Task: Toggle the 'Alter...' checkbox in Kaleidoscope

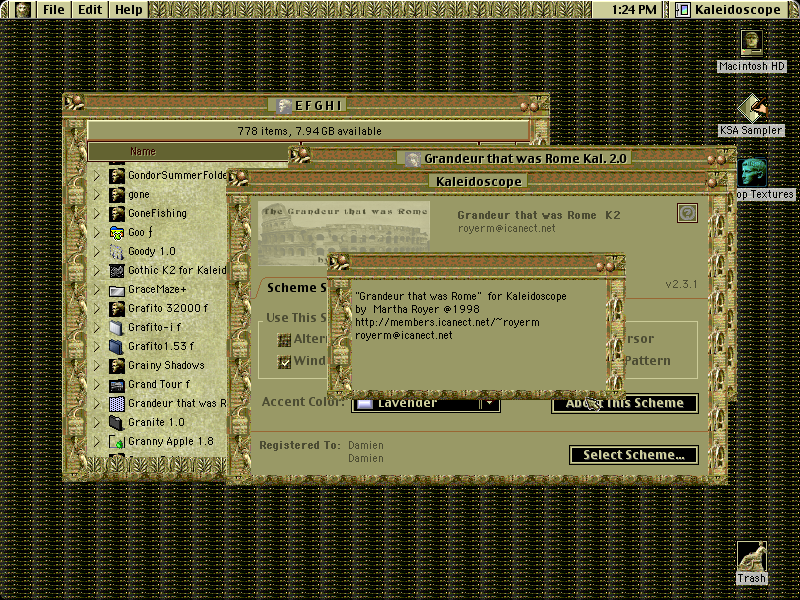Action: click(284, 339)
